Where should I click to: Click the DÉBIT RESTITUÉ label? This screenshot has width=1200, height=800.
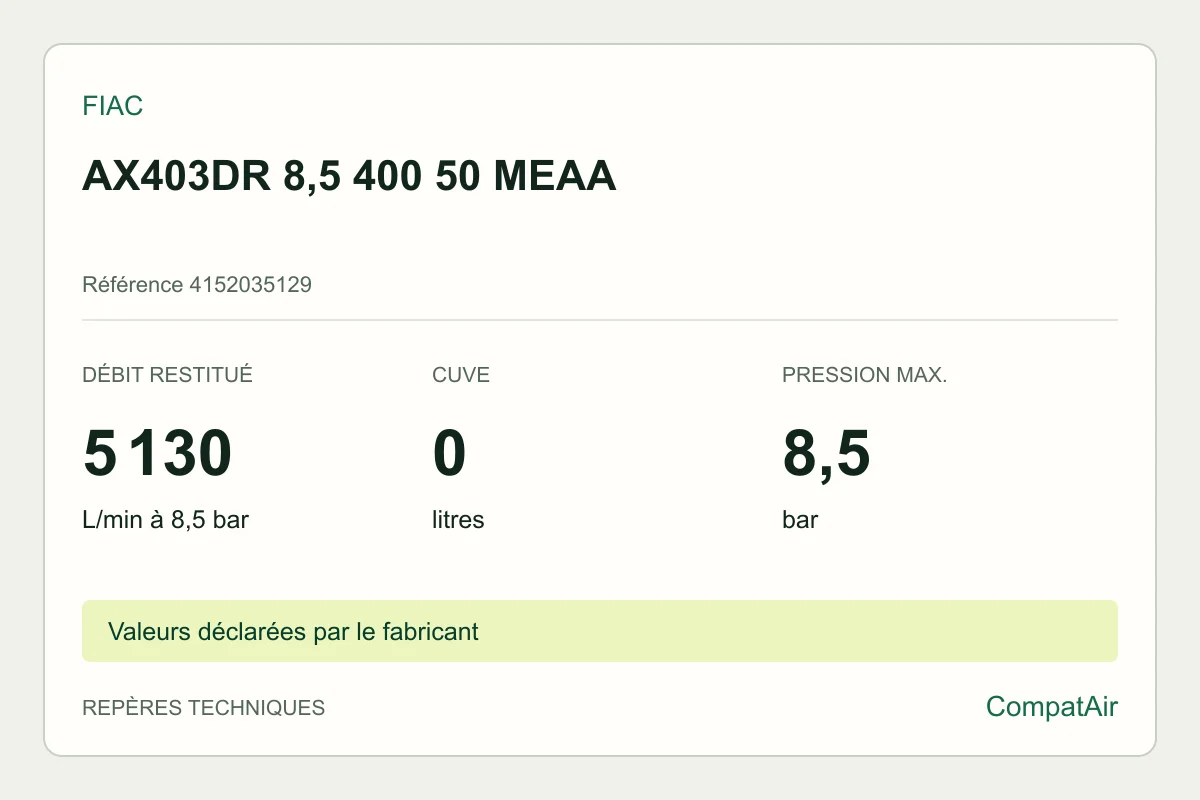tap(167, 375)
